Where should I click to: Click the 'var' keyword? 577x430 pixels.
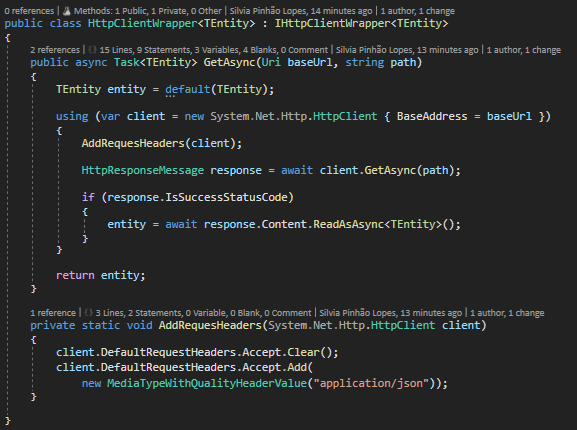pyautogui.click(x=110, y=117)
